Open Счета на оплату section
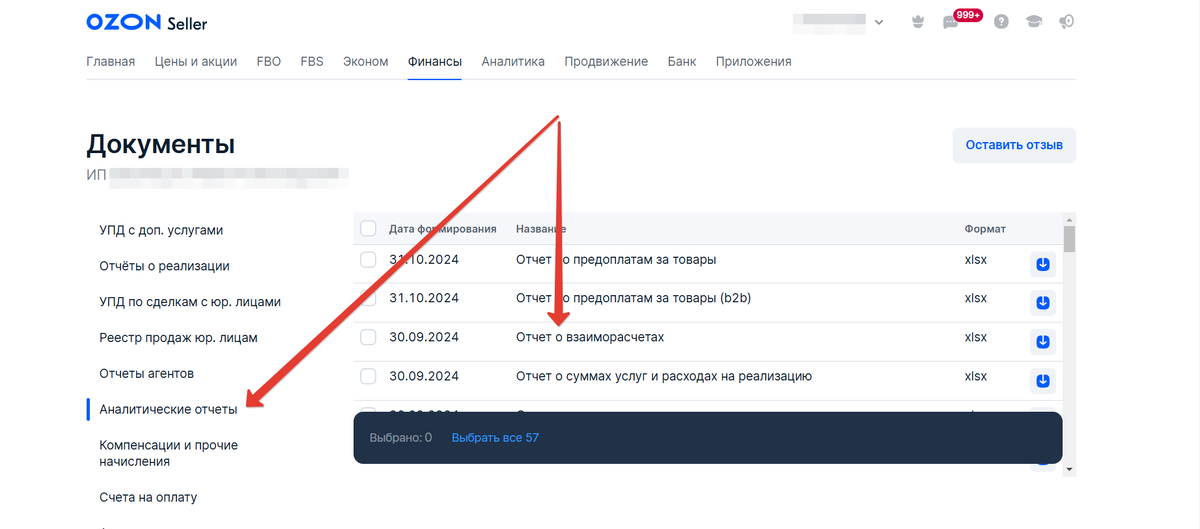Viewport: 1200px width, 529px height. pyautogui.click(x=149, y=497)
